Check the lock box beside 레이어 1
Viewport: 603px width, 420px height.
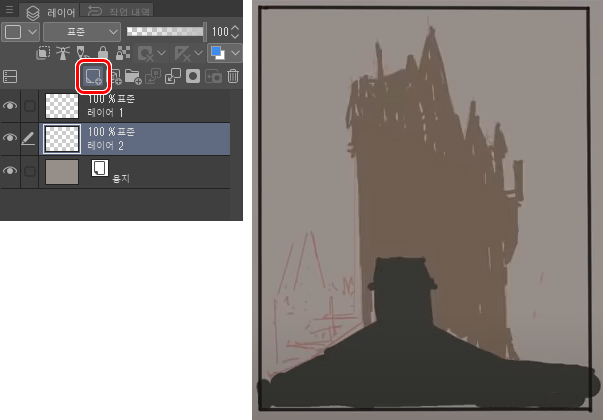pyautogui.click(x=30, y=105)
